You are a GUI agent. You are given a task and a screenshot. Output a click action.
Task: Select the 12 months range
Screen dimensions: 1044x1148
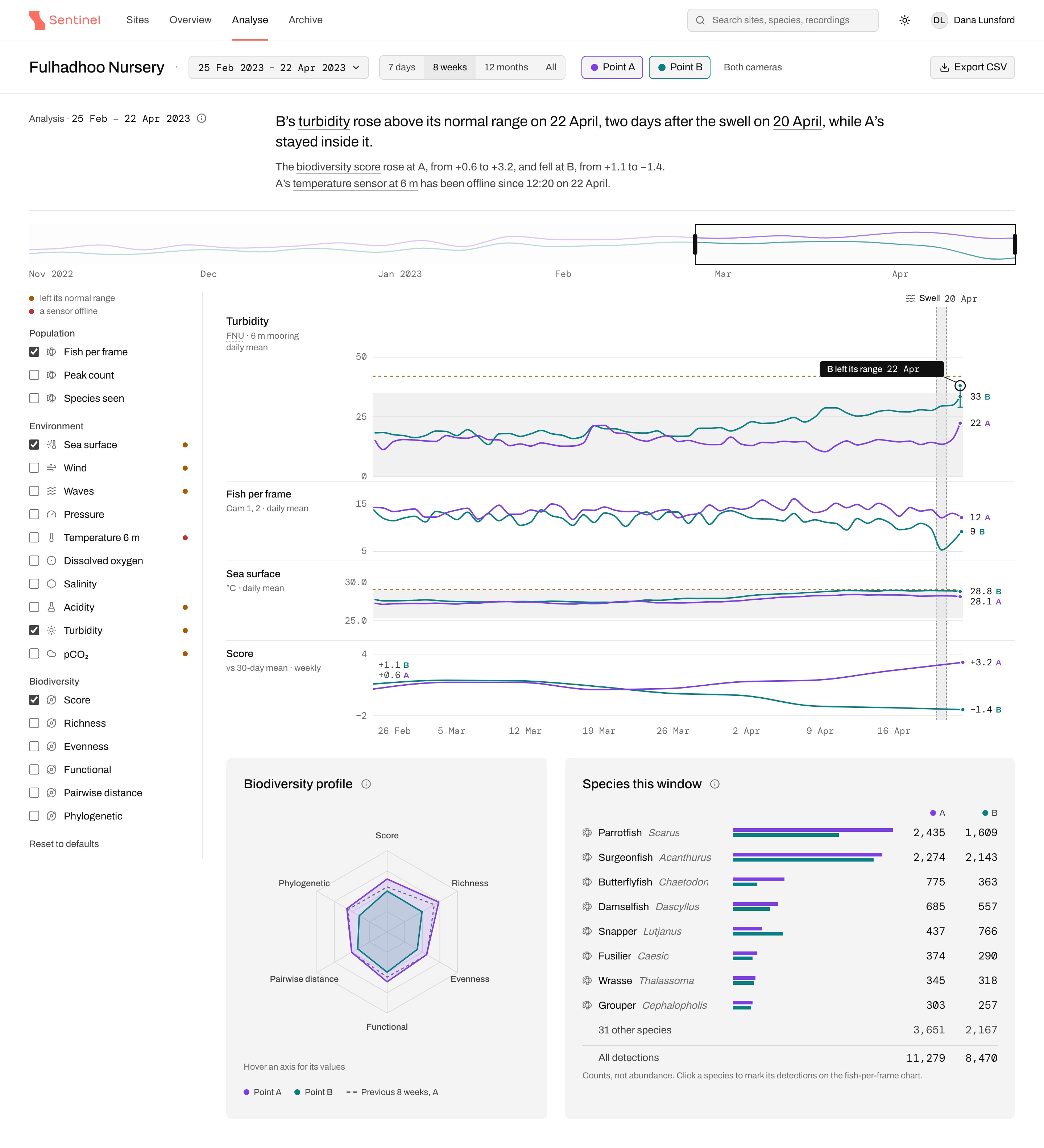coord(505,67)
